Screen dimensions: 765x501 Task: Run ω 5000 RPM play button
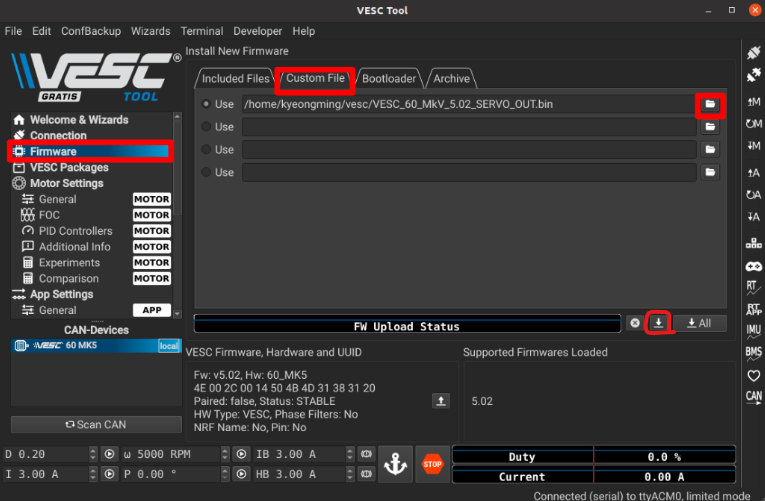[241, 454]
